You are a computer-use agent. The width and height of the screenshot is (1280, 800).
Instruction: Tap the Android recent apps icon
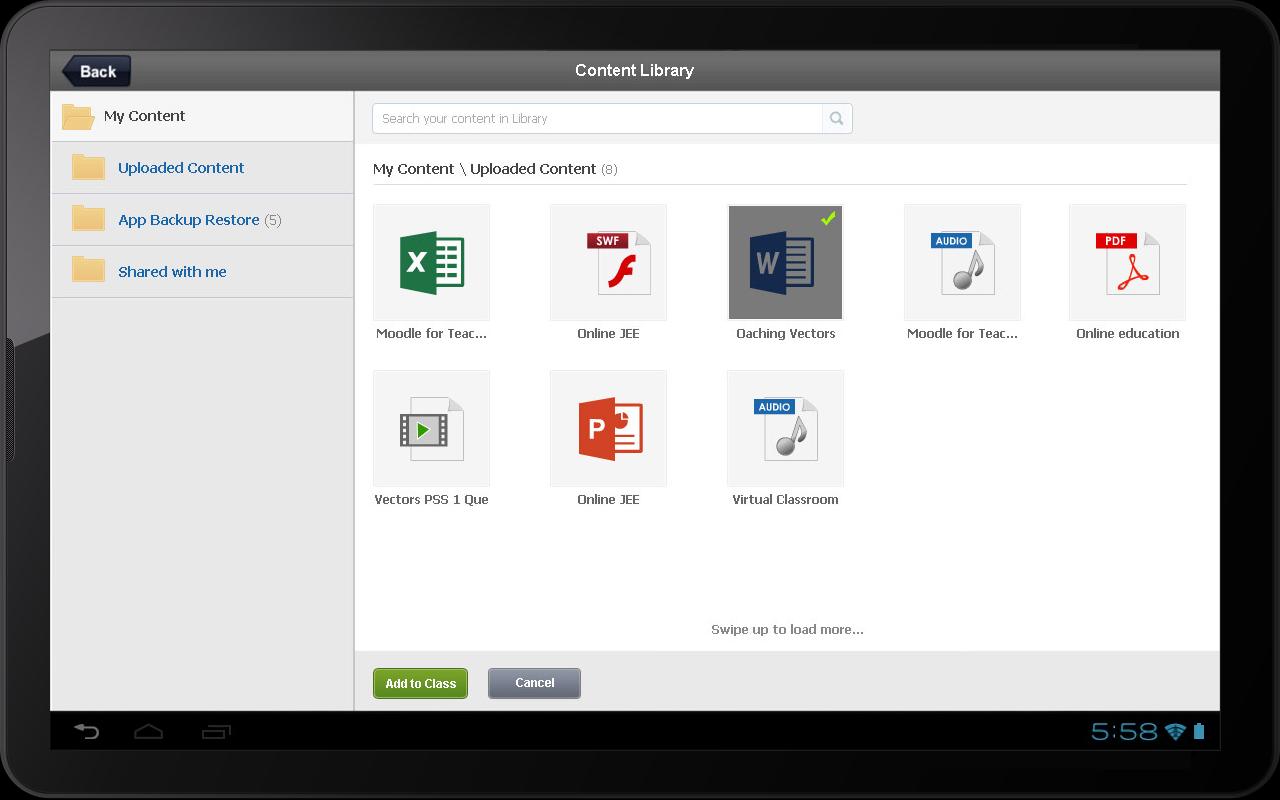tap(216, 732)
